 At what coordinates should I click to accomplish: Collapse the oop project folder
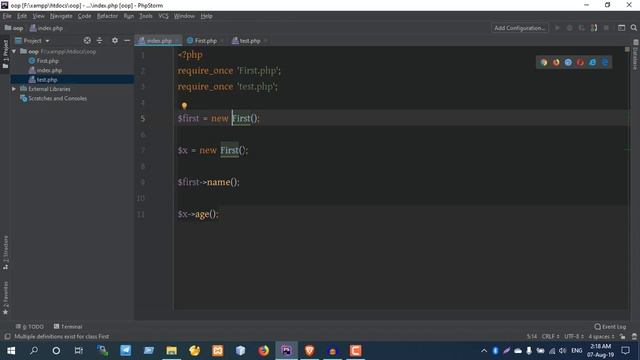pos(14,51)
